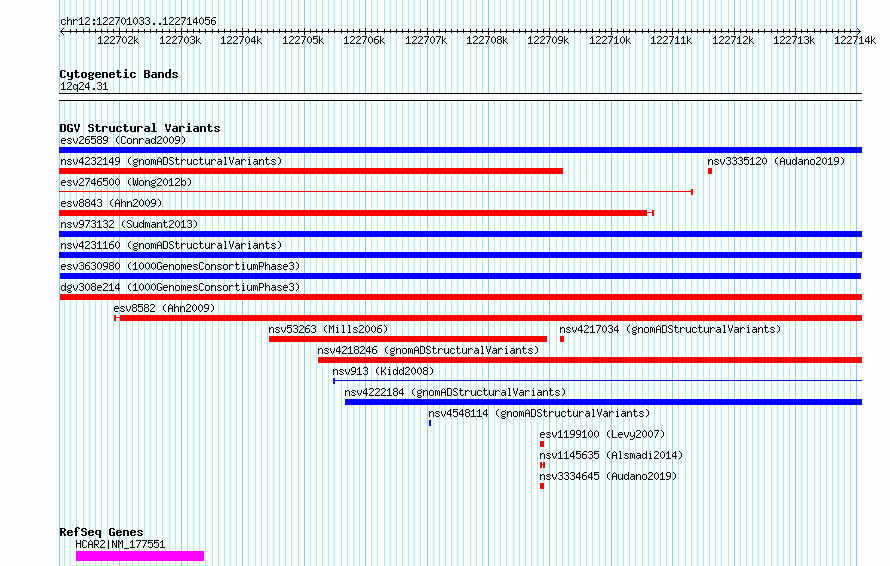Click the red dgv308e214 variant bar

pyautogui.click(x=460, y=297)
